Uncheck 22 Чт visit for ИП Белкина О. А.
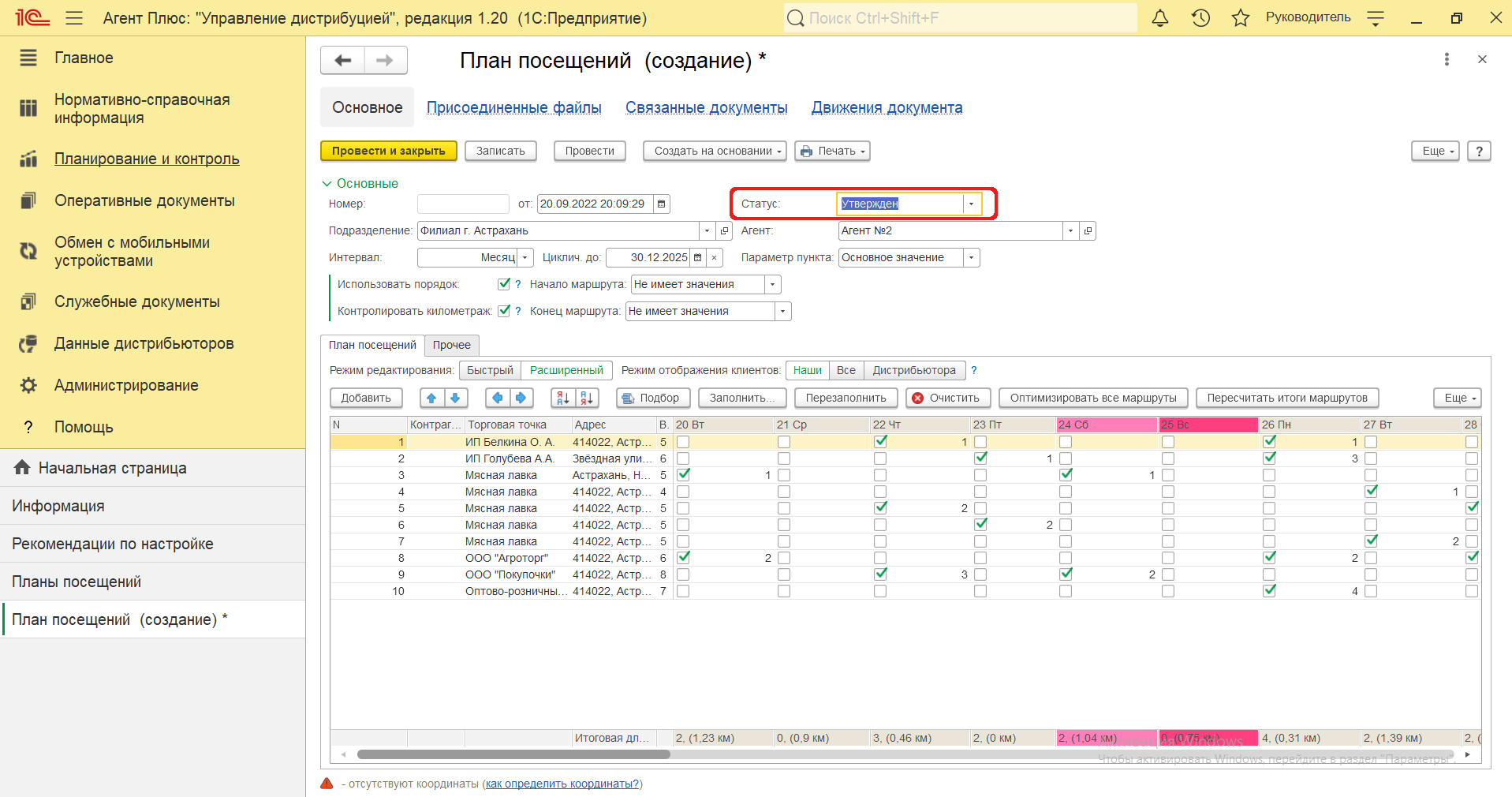Viewport: 1512px width, 797px height. (880, 442)
